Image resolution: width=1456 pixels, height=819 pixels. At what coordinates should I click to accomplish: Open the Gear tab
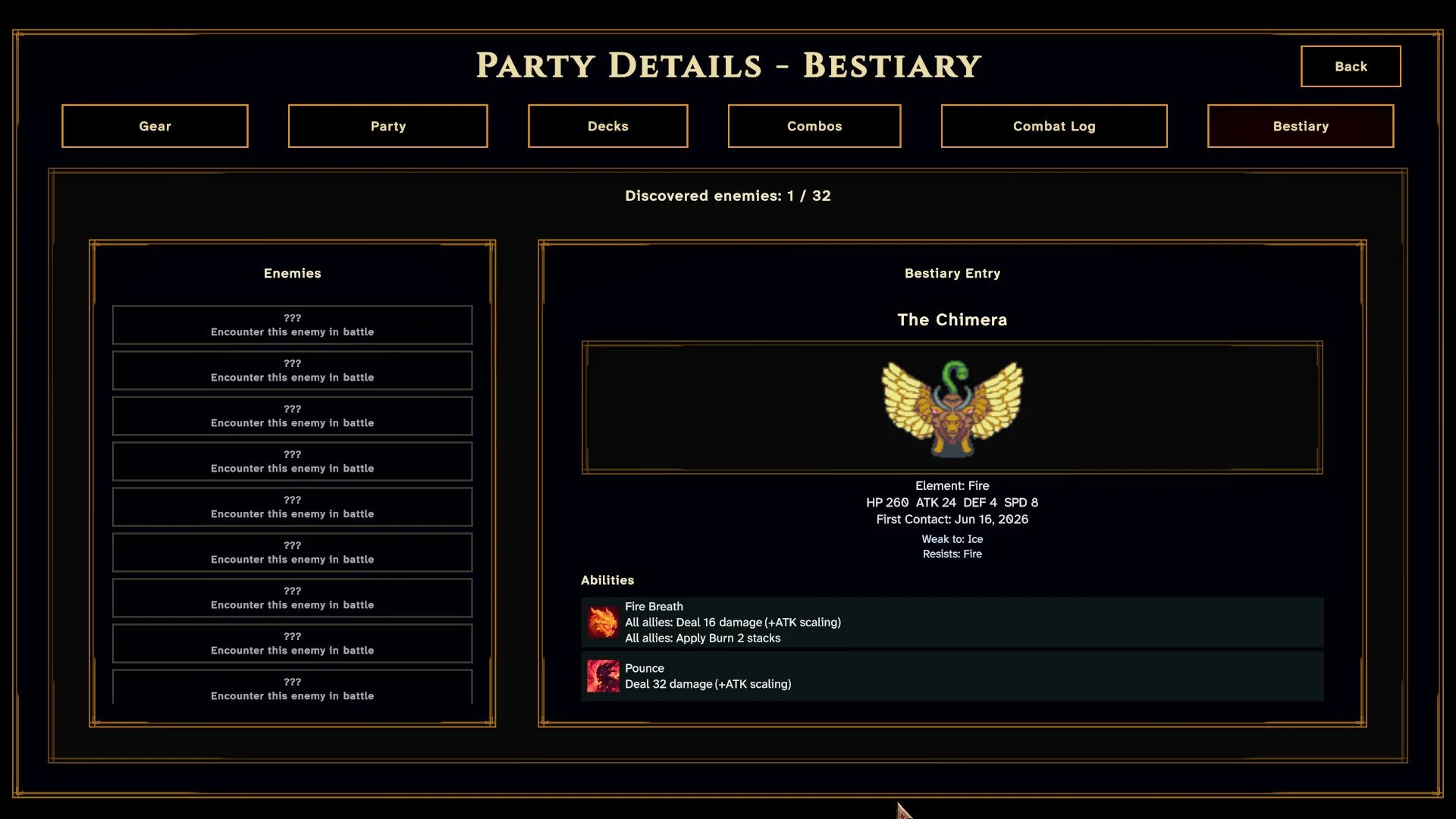155,126
